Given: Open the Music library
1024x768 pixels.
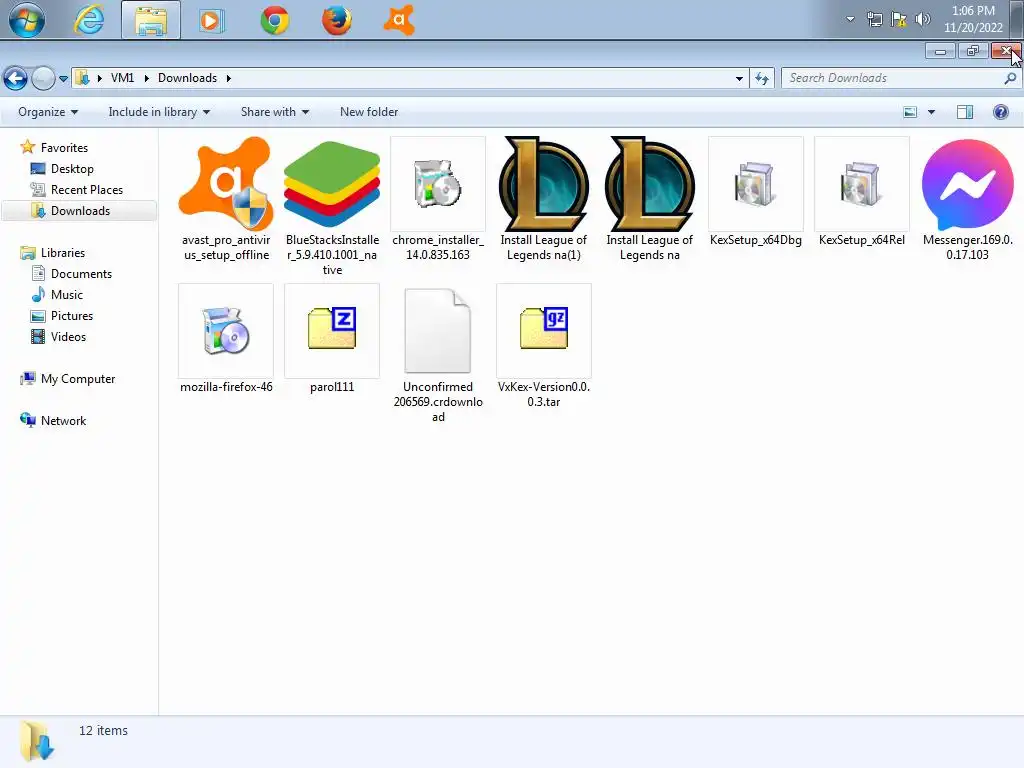Looking at the screenshot, I should (x=67, y=295).
